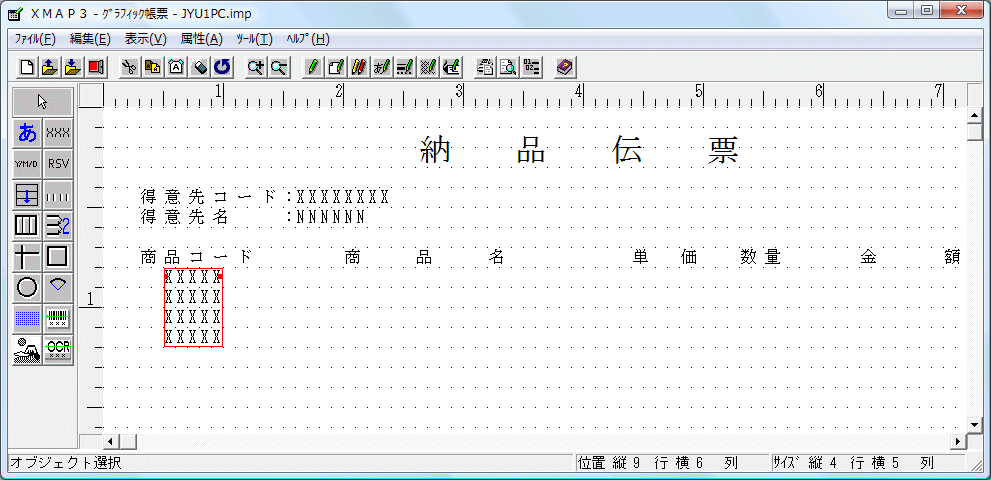Click the printer documents icon
This screenshot has width=991, height=480.
click(485, 66)
